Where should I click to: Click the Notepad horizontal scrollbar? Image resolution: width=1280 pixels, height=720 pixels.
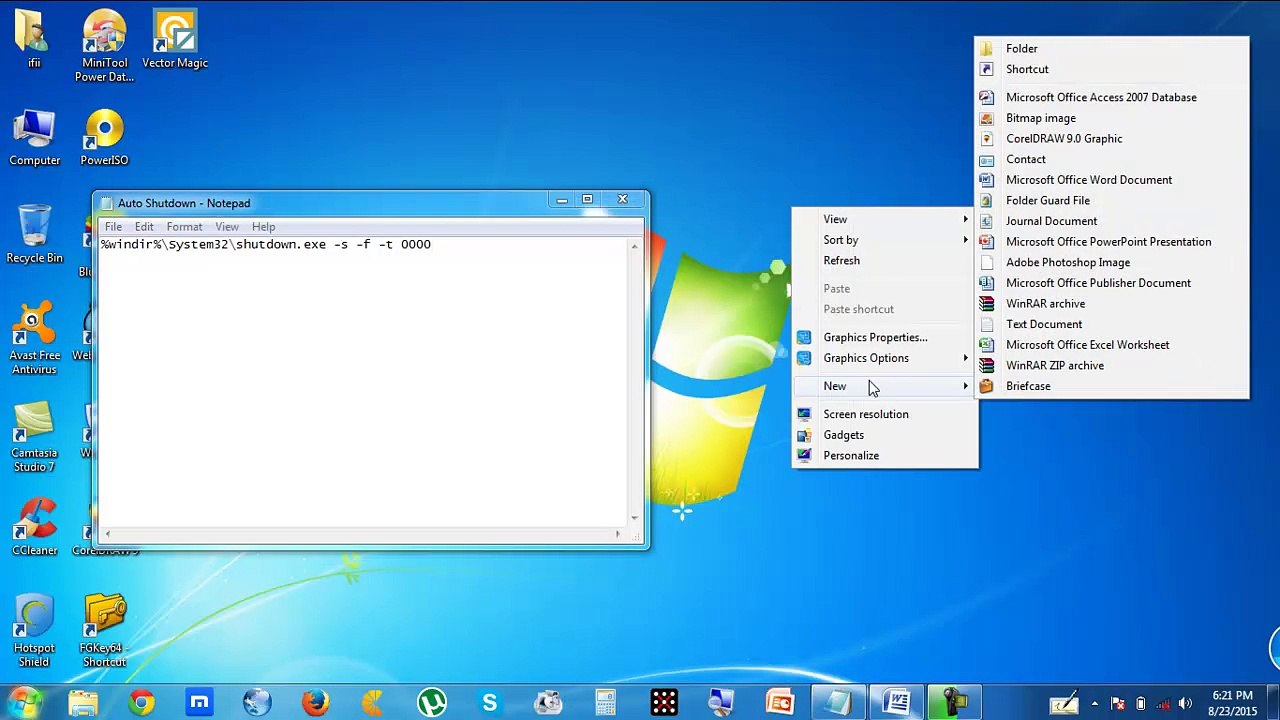362,534
